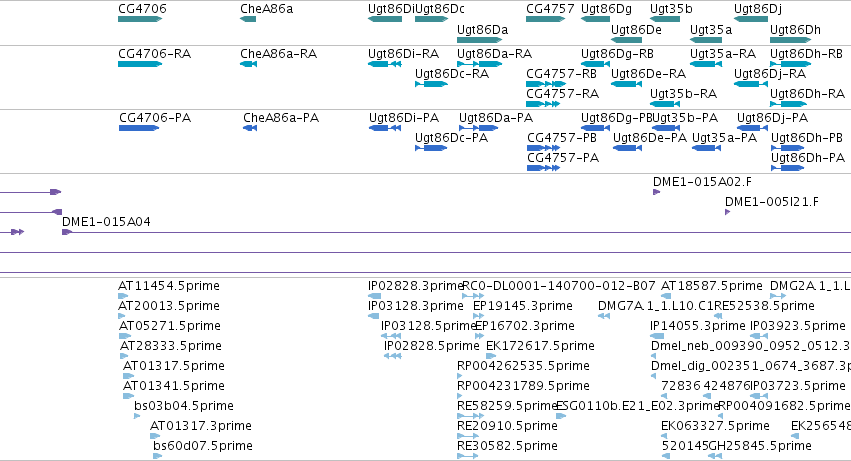
Task: Select EST RE52538.5prime
Action: click(718, 317)
